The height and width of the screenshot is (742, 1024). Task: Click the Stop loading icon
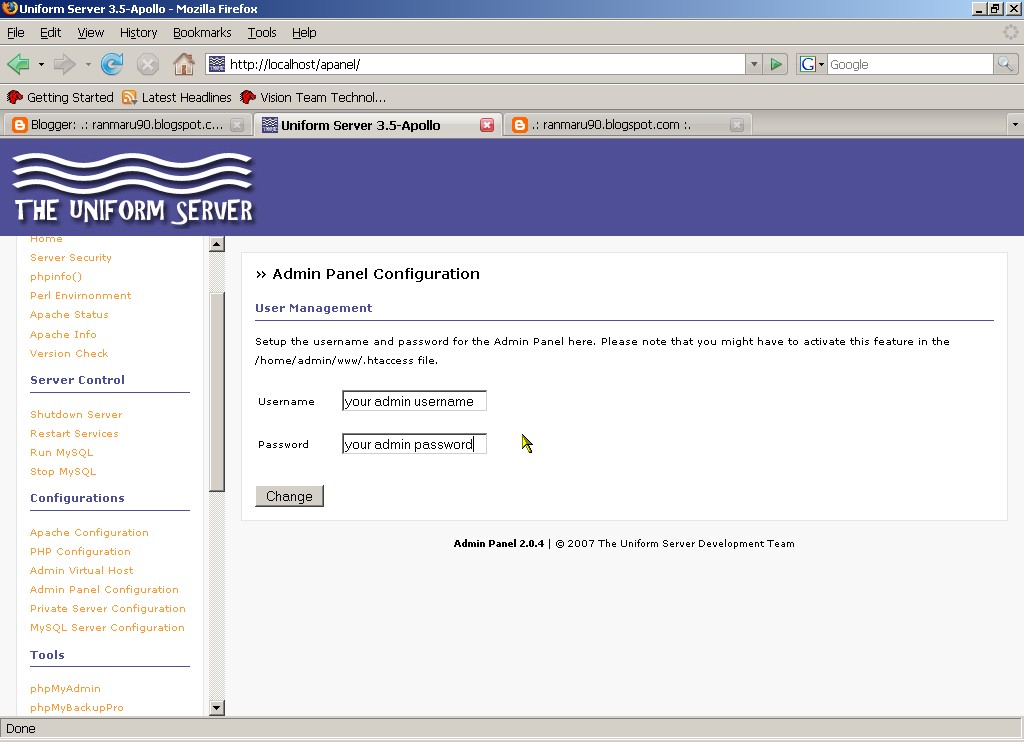tap(148, 64)
